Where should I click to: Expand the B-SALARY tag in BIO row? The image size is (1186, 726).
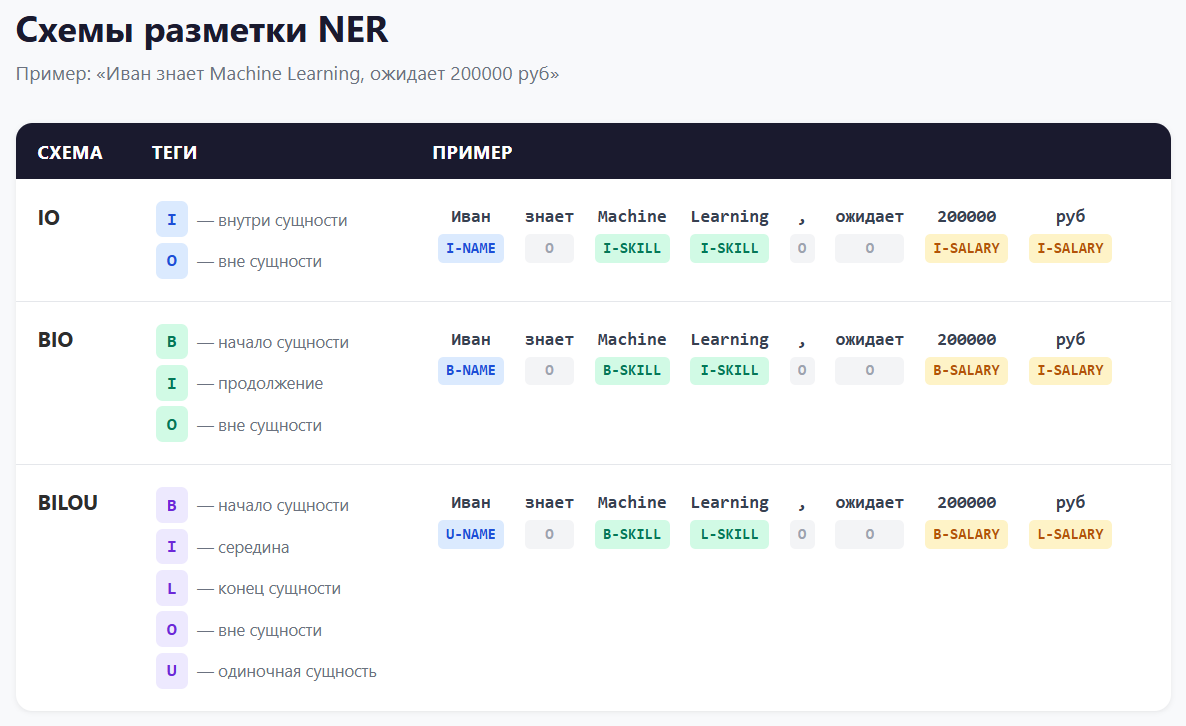tap(966, 370)
